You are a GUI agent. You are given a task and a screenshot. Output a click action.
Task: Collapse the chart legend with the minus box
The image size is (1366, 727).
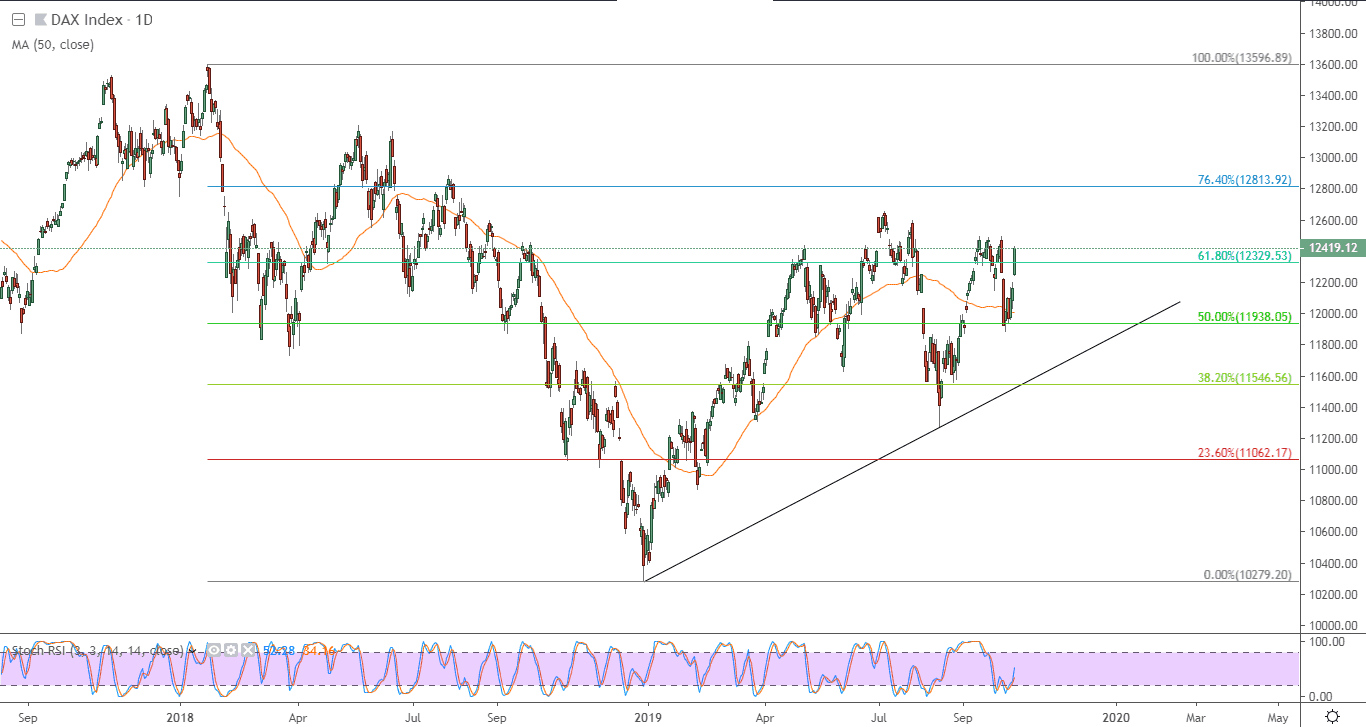click(x=17, y=20)
